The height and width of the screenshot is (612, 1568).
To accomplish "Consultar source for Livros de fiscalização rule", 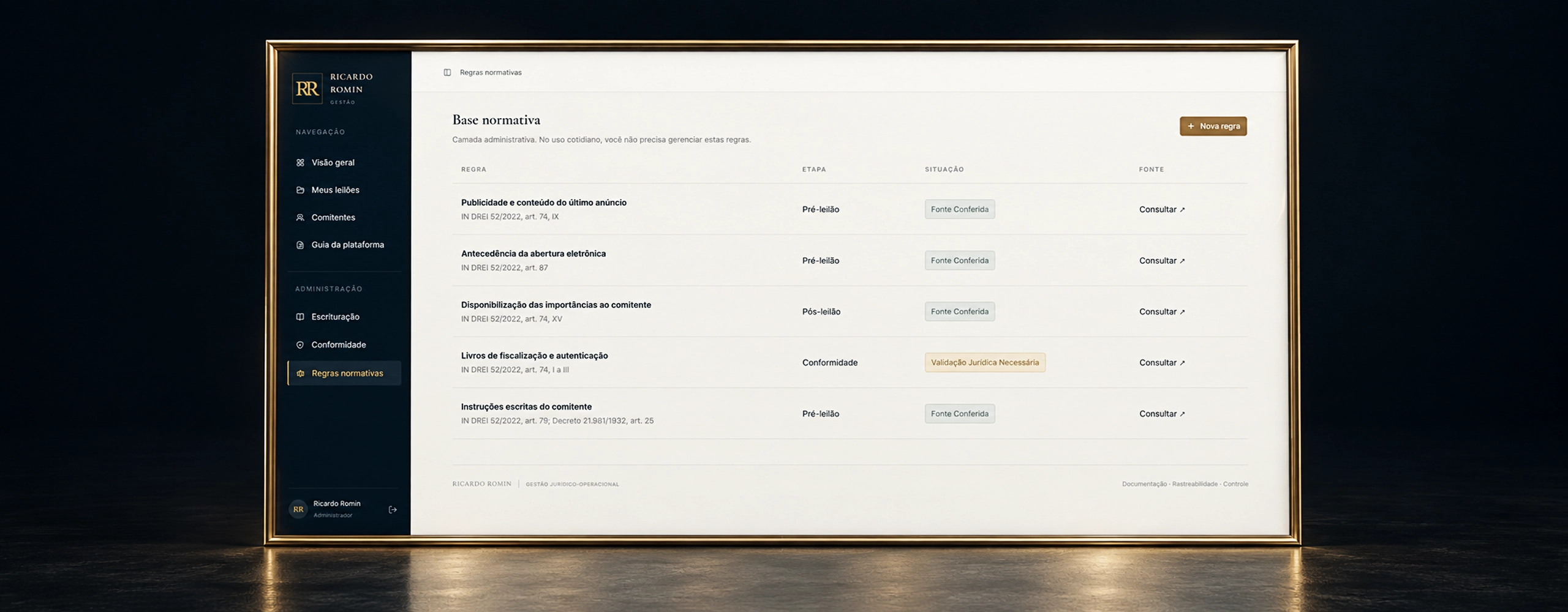I will 1162,362.
